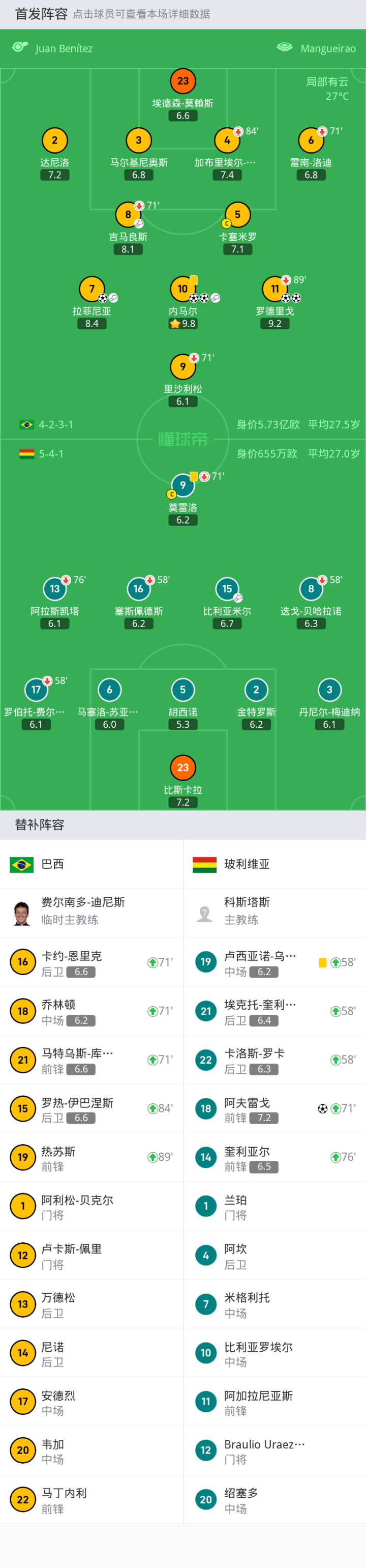The height and width of the screenshot is (1568, 366).
Task: Click Moreno's number 9 Bolivia badge
Action: coord(183,485)
